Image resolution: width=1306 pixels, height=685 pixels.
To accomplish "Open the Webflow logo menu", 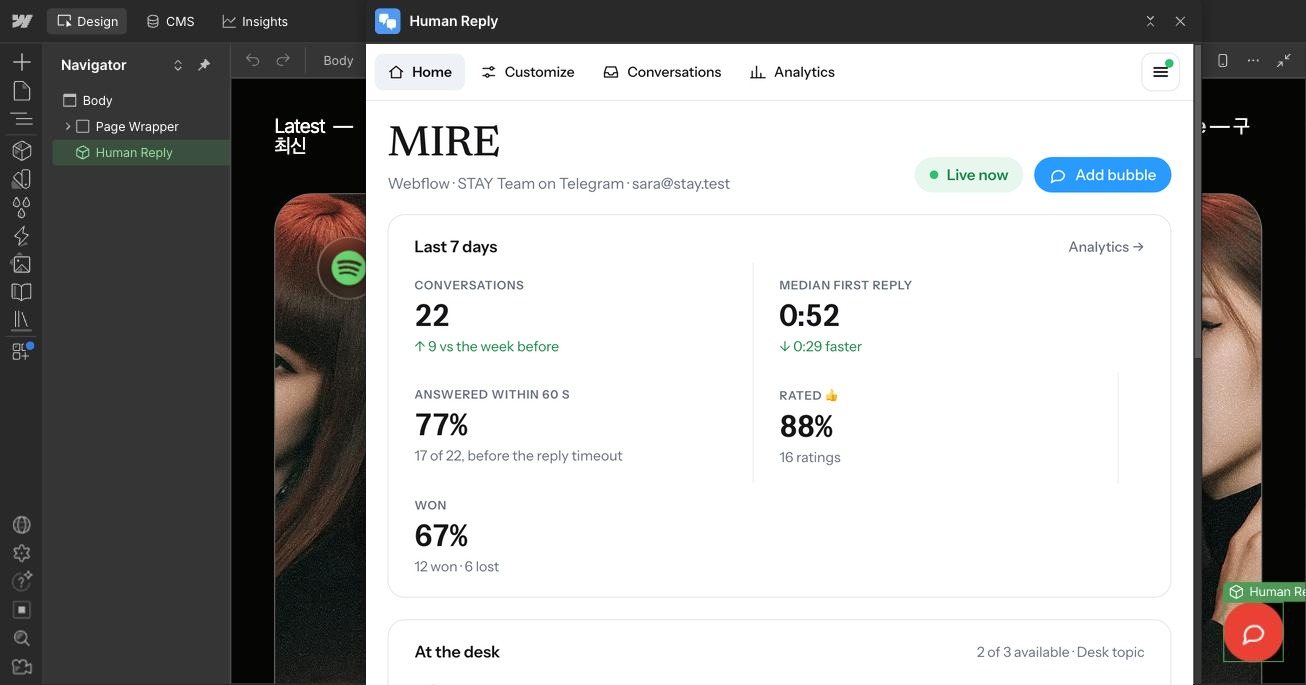I will point(21,21).
